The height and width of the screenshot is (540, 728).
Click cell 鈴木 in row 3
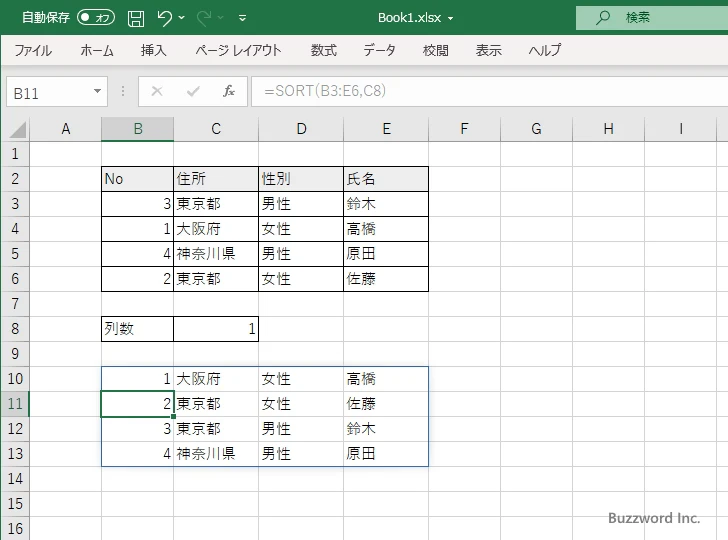tap(386, 204)
